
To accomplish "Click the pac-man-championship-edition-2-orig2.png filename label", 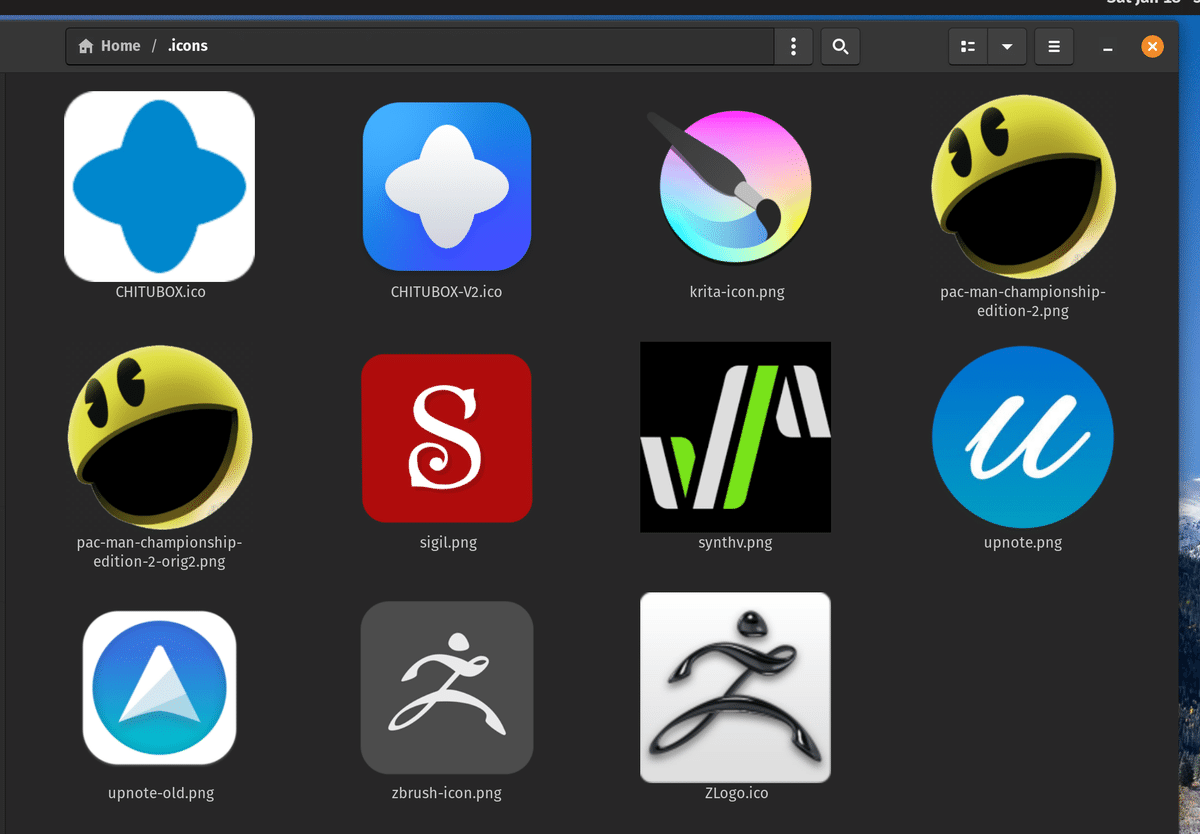I will tap(160, 552).
